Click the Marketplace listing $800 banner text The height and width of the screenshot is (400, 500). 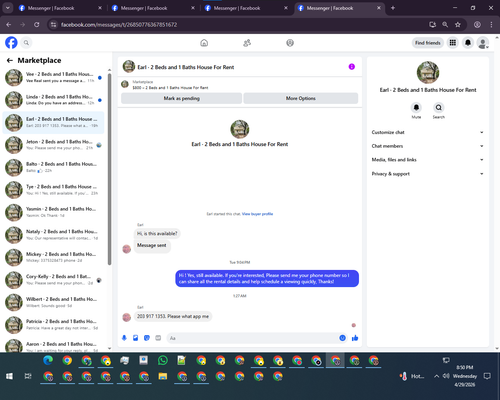[170, 88]
